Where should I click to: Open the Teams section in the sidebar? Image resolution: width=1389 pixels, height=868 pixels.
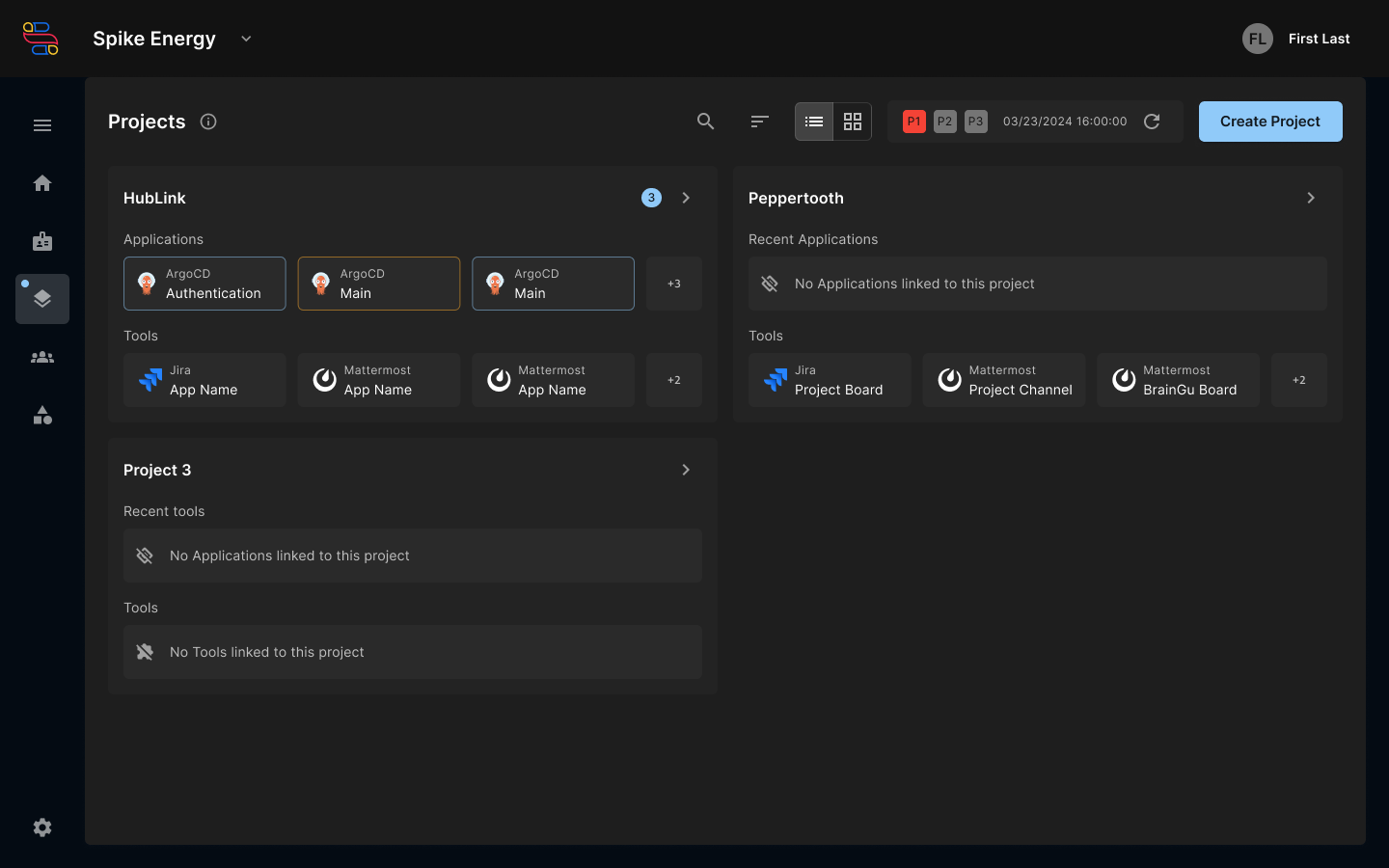pyautogui.click(x=42, y=357)
